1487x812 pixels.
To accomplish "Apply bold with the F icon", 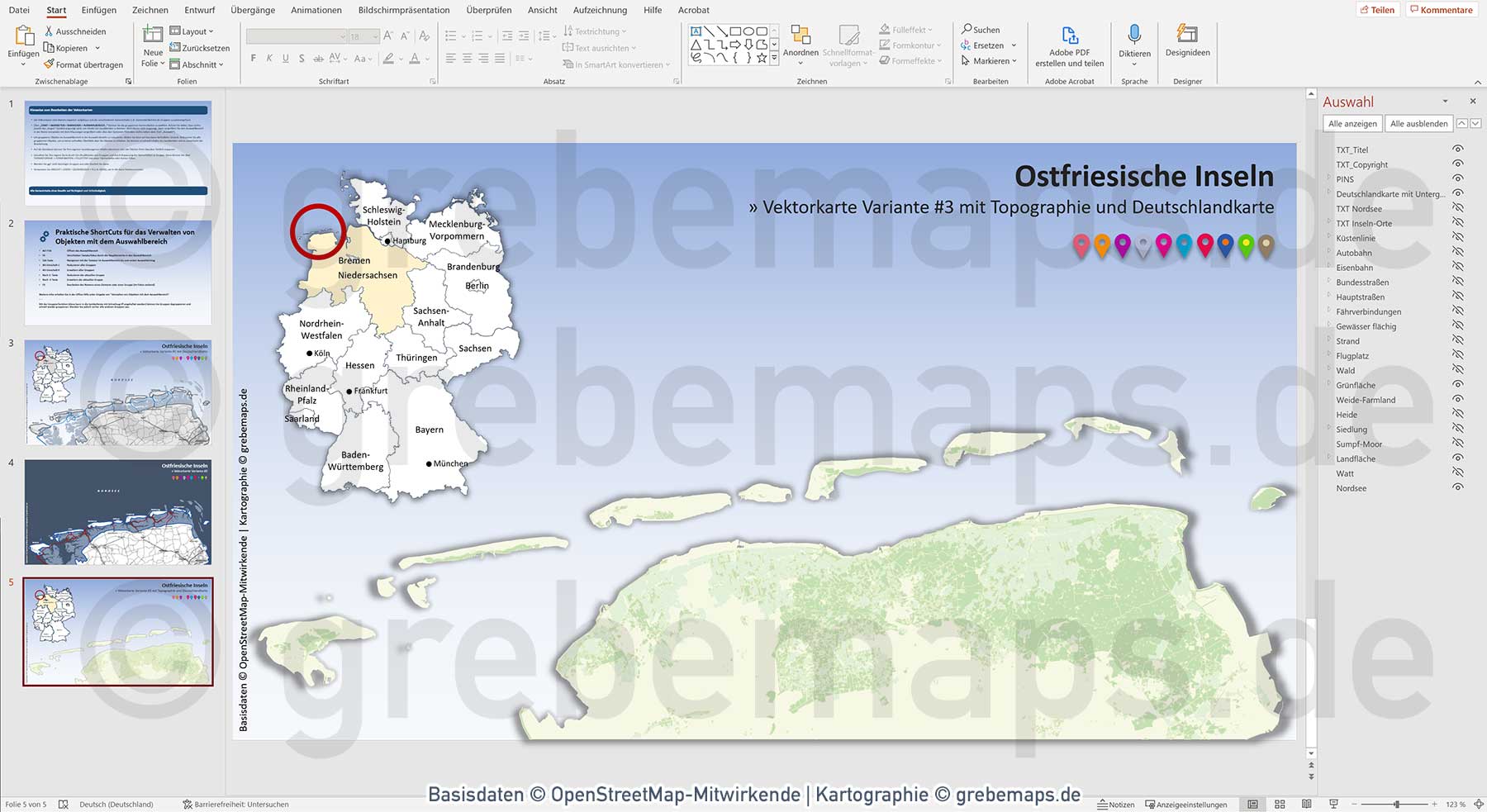I will [x=252, y=59].
